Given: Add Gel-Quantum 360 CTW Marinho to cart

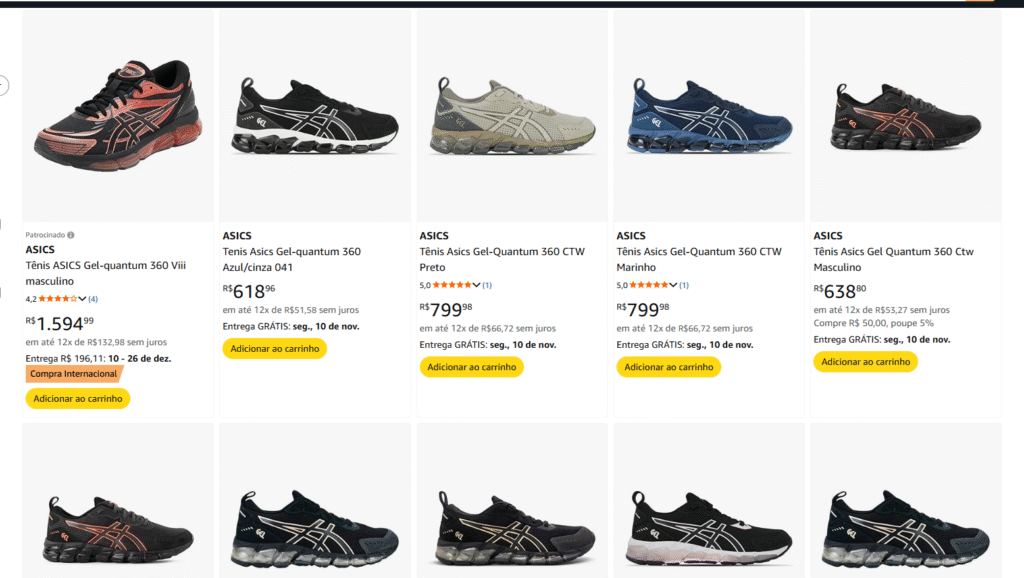Looking at the screenshot, I should (x=669, y=367).
